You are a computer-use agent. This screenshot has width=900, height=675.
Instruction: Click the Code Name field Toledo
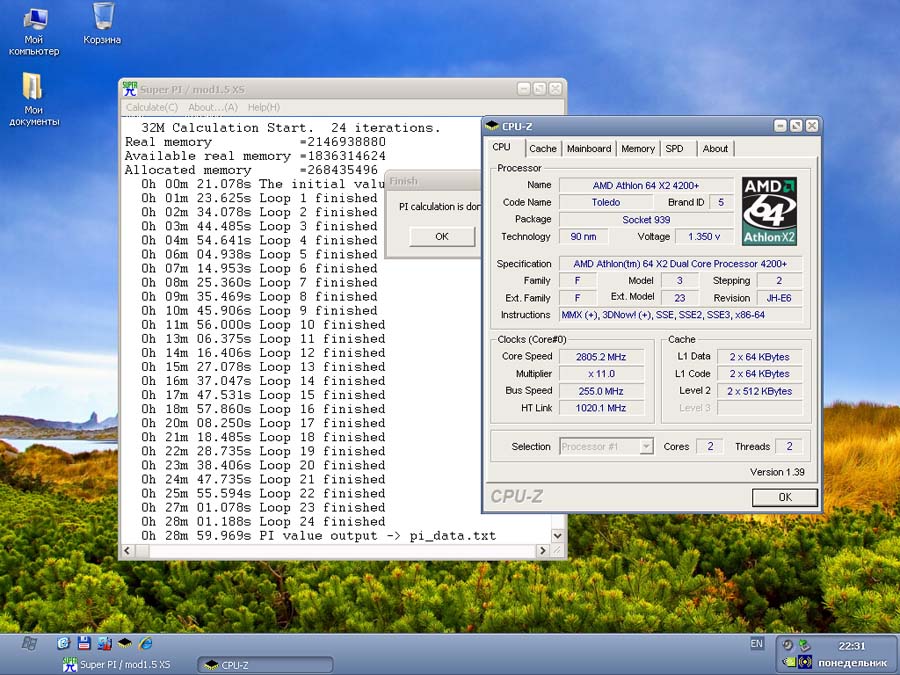click(606, 202)
